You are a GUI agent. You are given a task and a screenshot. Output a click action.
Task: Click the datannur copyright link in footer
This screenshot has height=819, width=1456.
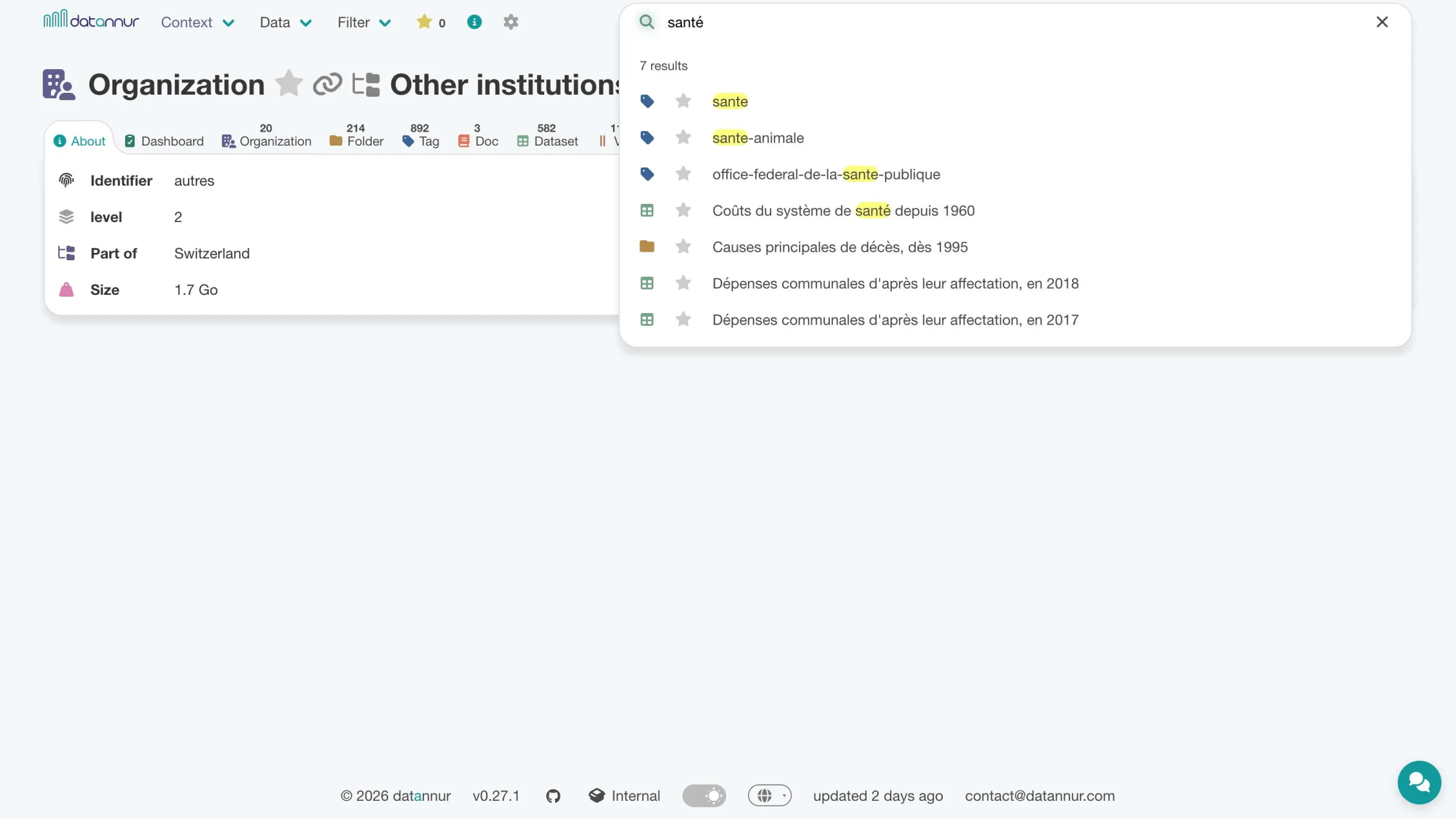pyautogui.click(x=396, y=796)
